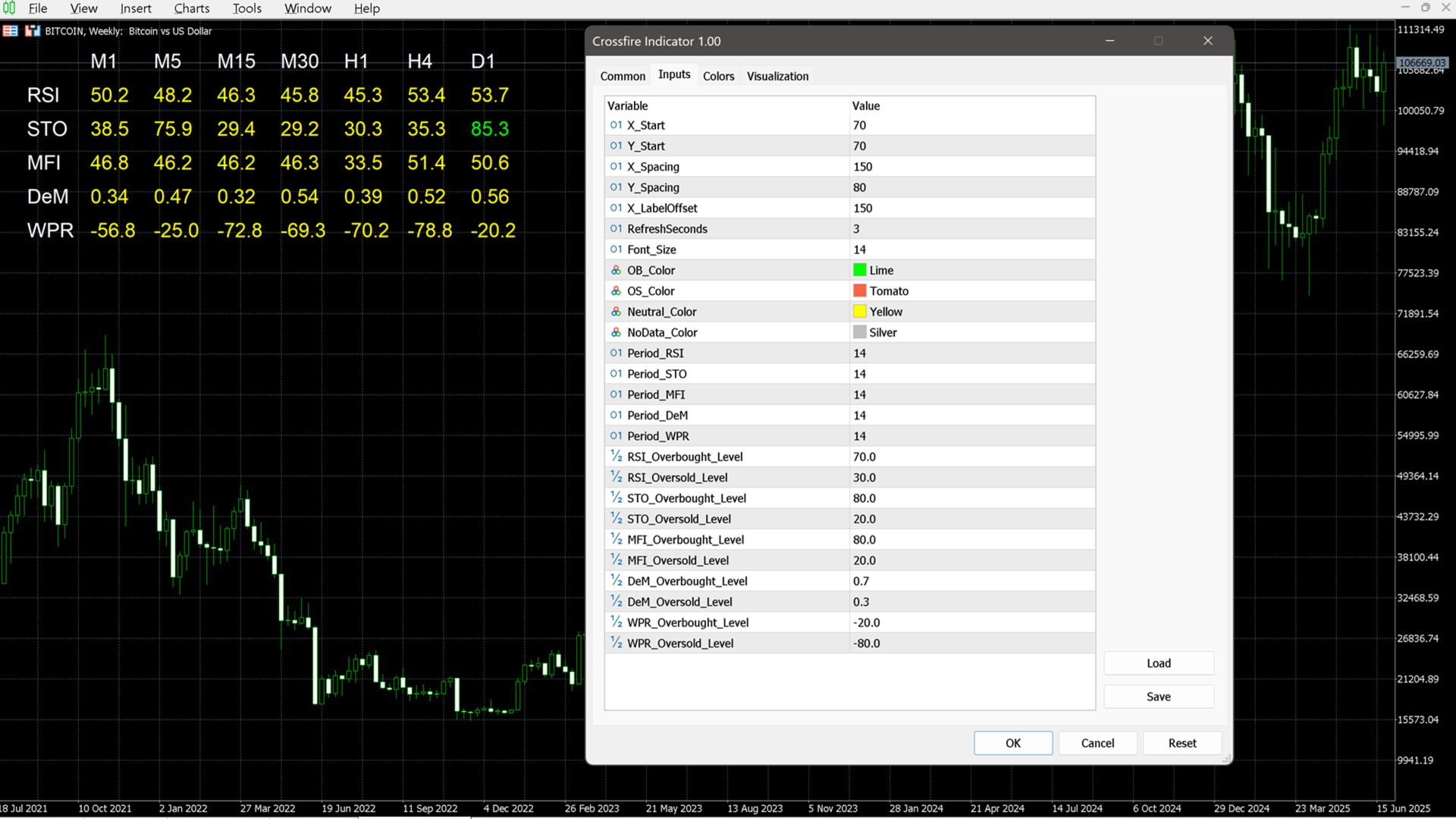Click the candlestick chart icon beside BITCOIN title

(x=33, y=31)
